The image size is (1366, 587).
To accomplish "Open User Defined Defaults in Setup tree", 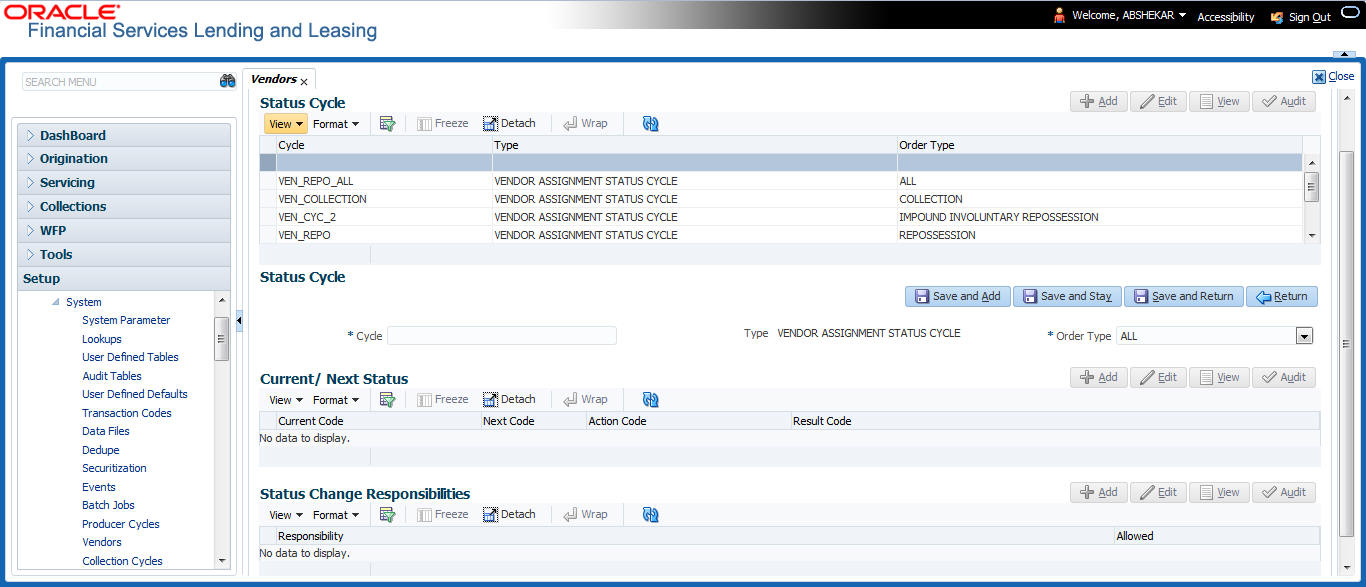I will [x=135, y=394].
